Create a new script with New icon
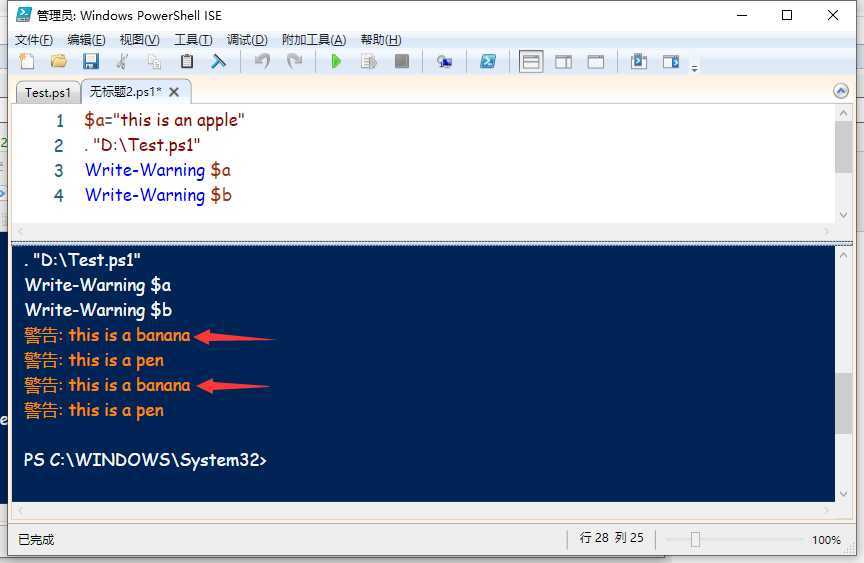This screenshot has height=563, width=864. pos(26,62)
